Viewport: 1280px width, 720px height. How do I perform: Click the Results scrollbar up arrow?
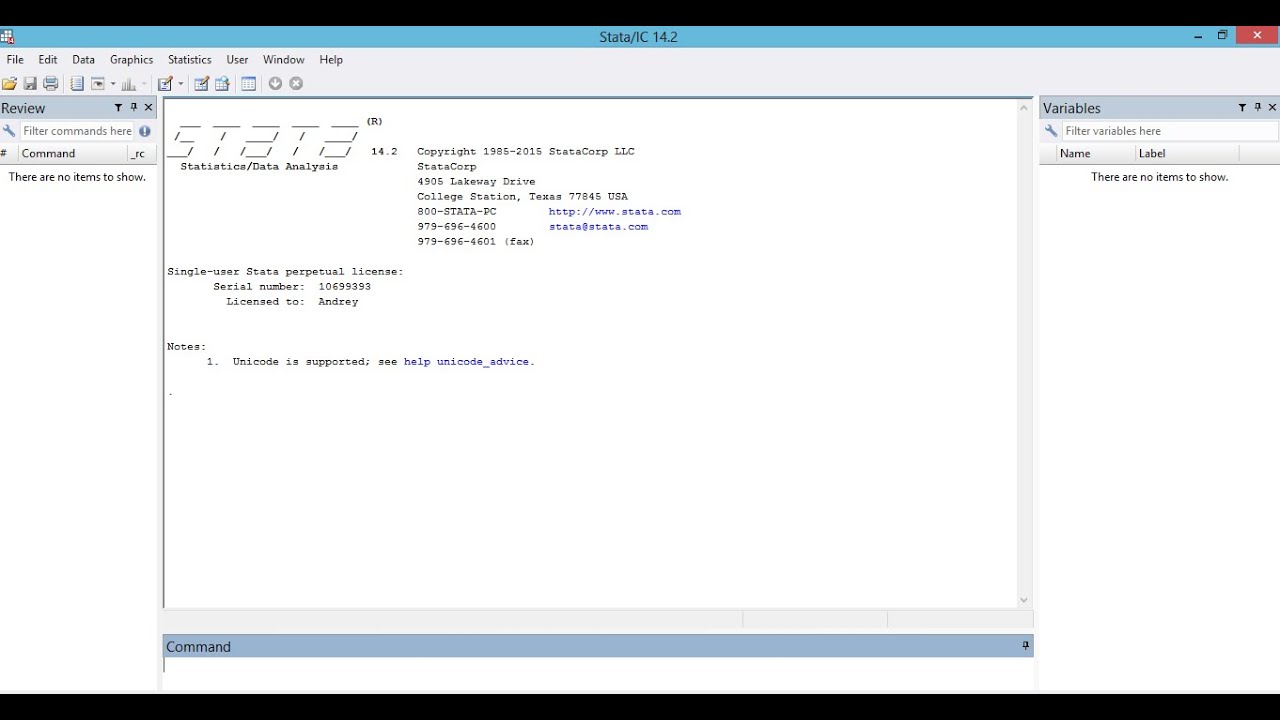pyautogui.click(x=1024, y=108)
